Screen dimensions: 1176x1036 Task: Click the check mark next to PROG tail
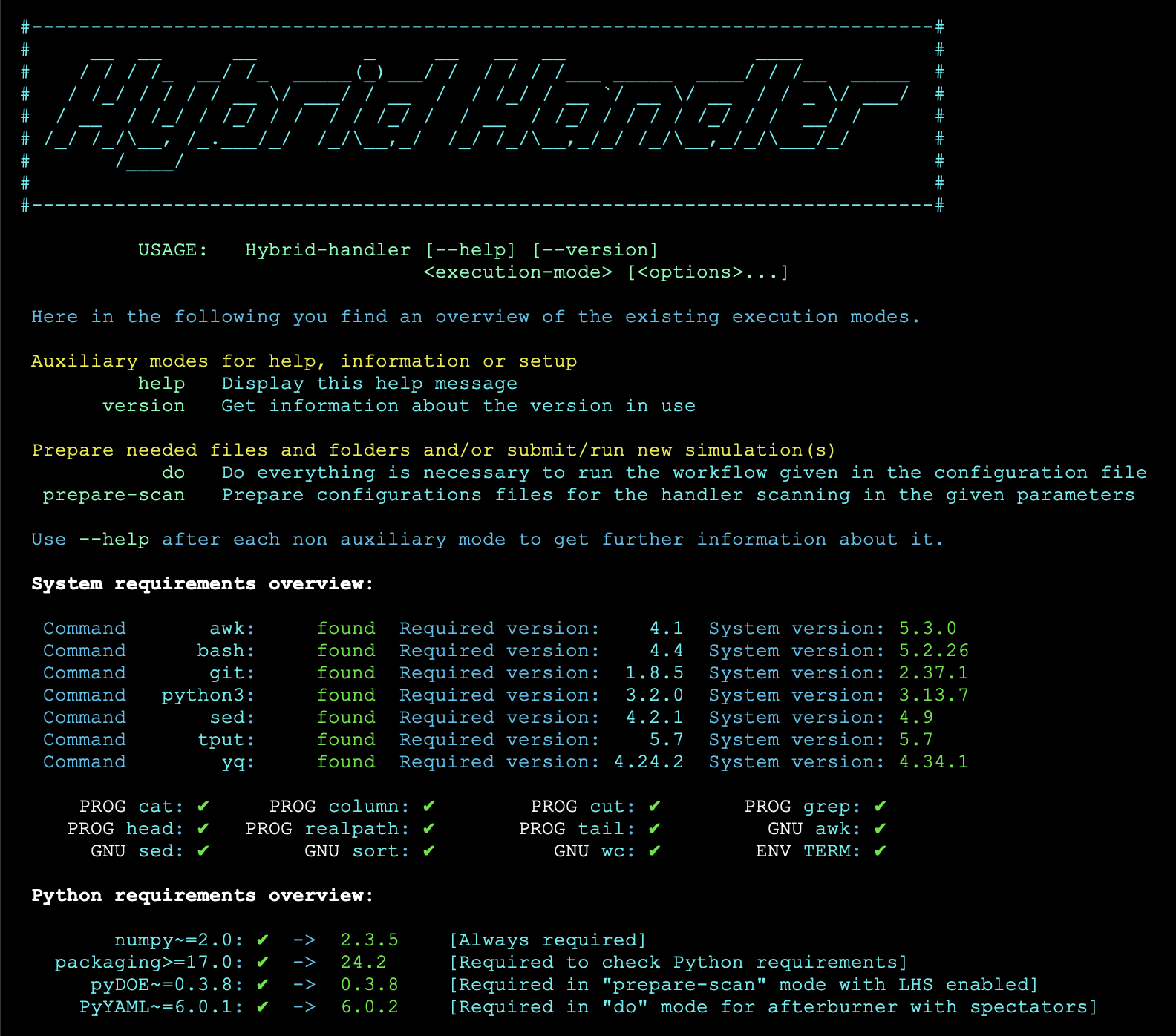(655, 828)
